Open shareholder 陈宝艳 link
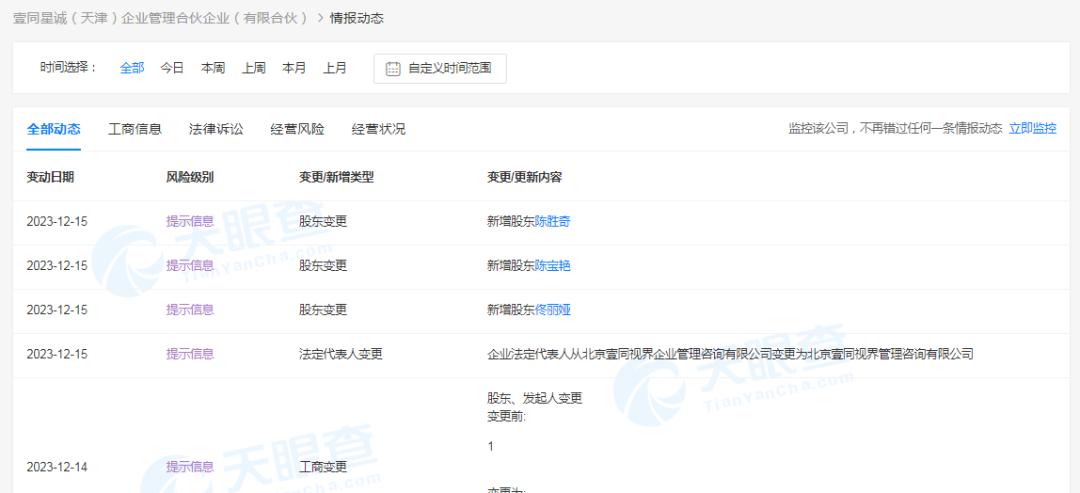 coord(552,266)
